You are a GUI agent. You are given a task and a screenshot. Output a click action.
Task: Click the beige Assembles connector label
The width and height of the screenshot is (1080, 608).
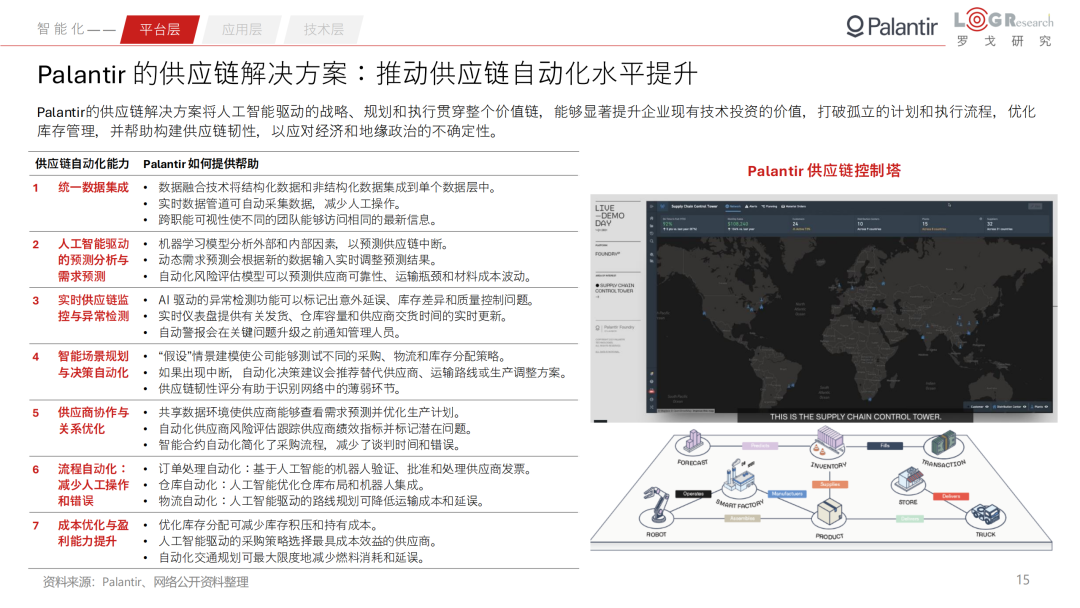coord(742,518)
